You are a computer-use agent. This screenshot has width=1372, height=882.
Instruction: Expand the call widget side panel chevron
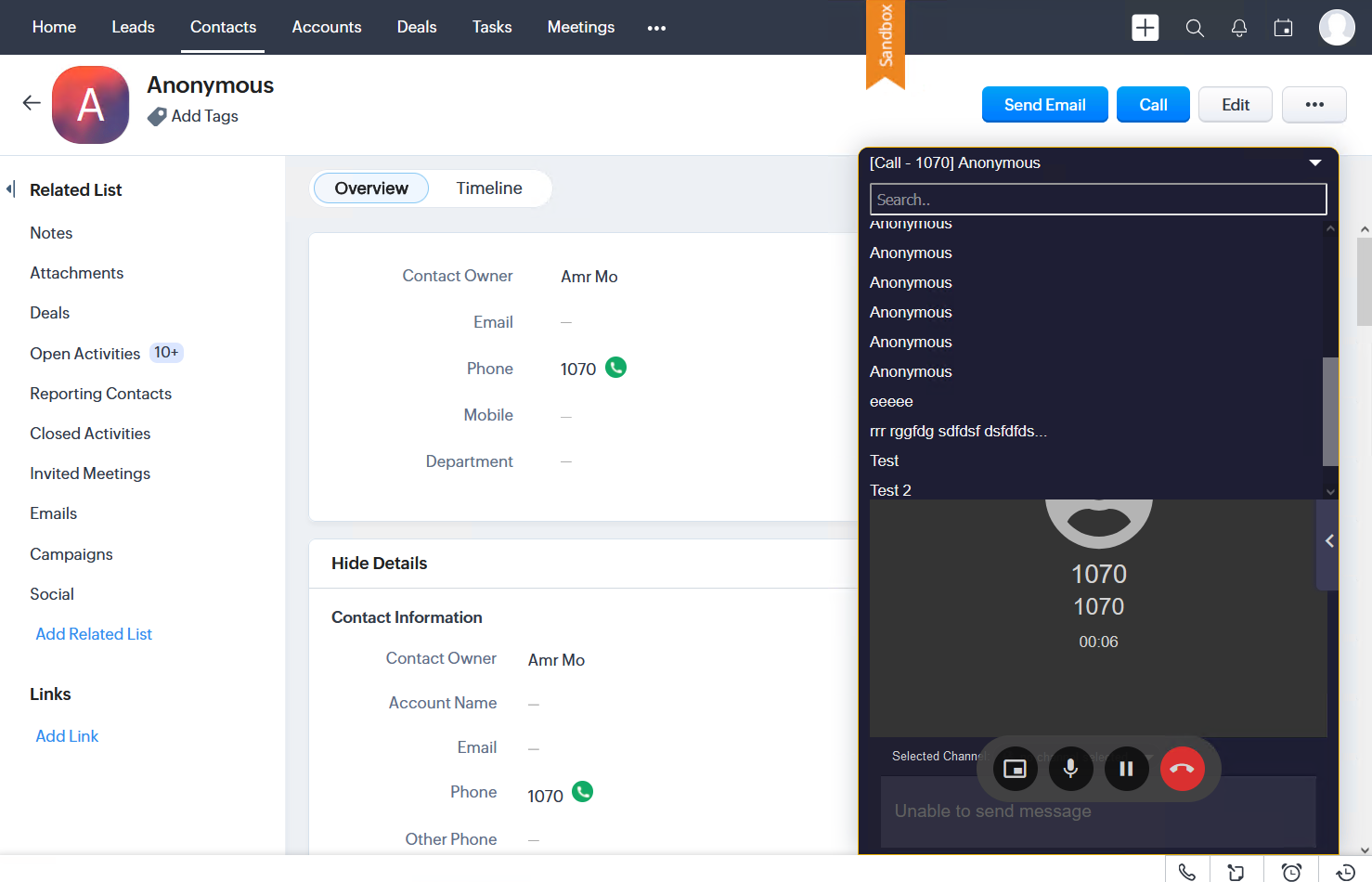(1328, 541)
